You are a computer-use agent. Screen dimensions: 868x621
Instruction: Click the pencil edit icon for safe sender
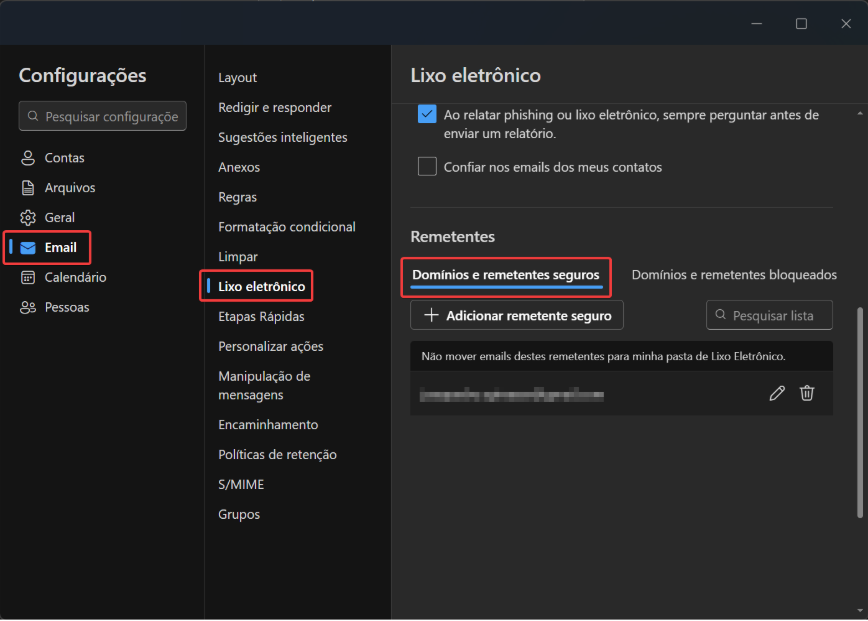[777, 394]
